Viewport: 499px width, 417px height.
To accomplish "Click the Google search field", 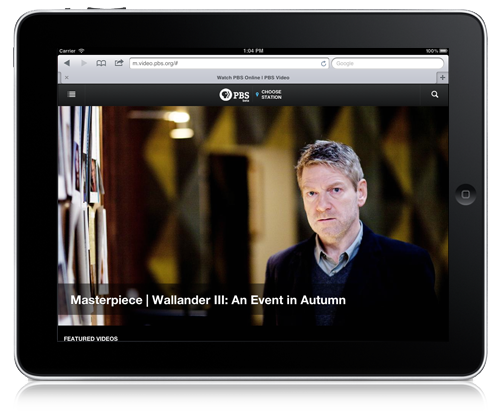I will 388,63.
